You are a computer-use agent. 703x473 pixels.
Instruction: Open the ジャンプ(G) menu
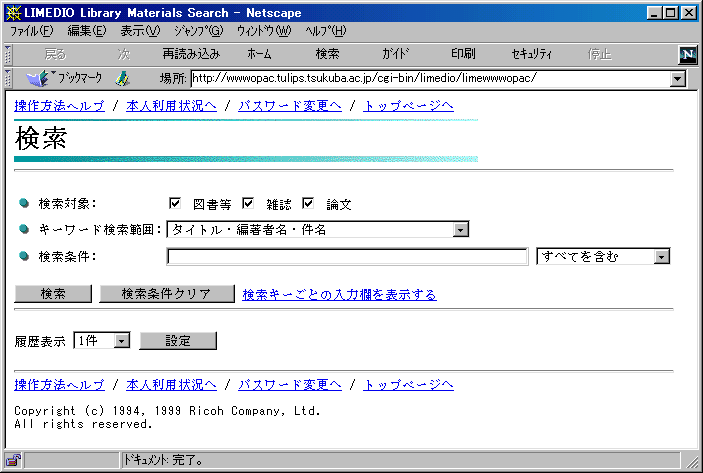tap(198, 31)
